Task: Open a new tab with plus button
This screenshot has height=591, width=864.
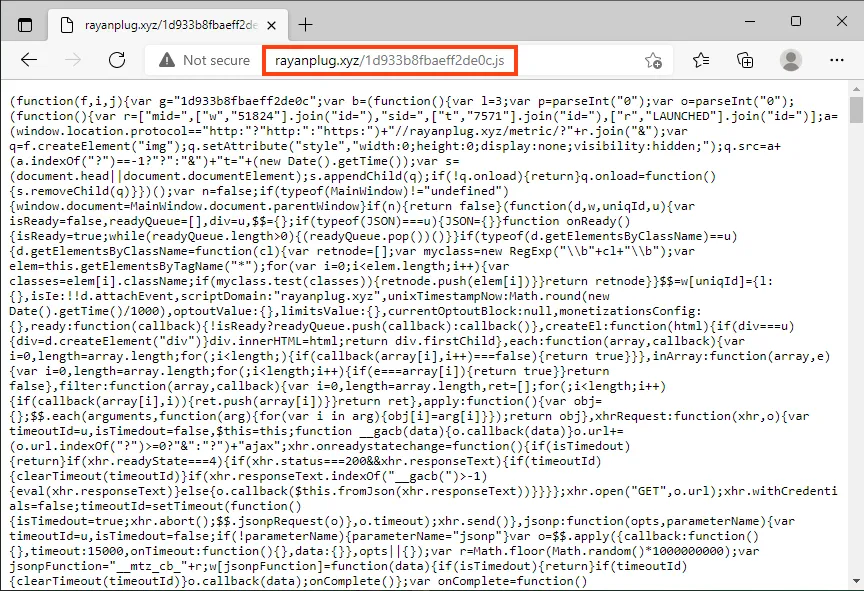Action: click(x=305, y=25)
